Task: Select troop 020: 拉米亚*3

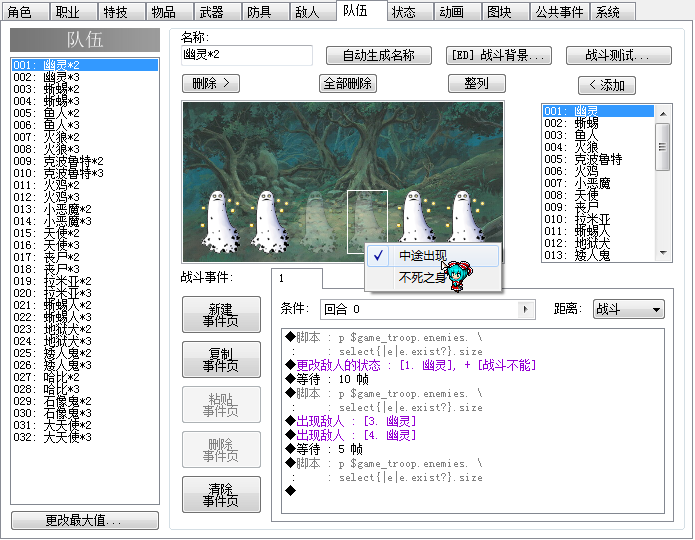Action: 84,293
